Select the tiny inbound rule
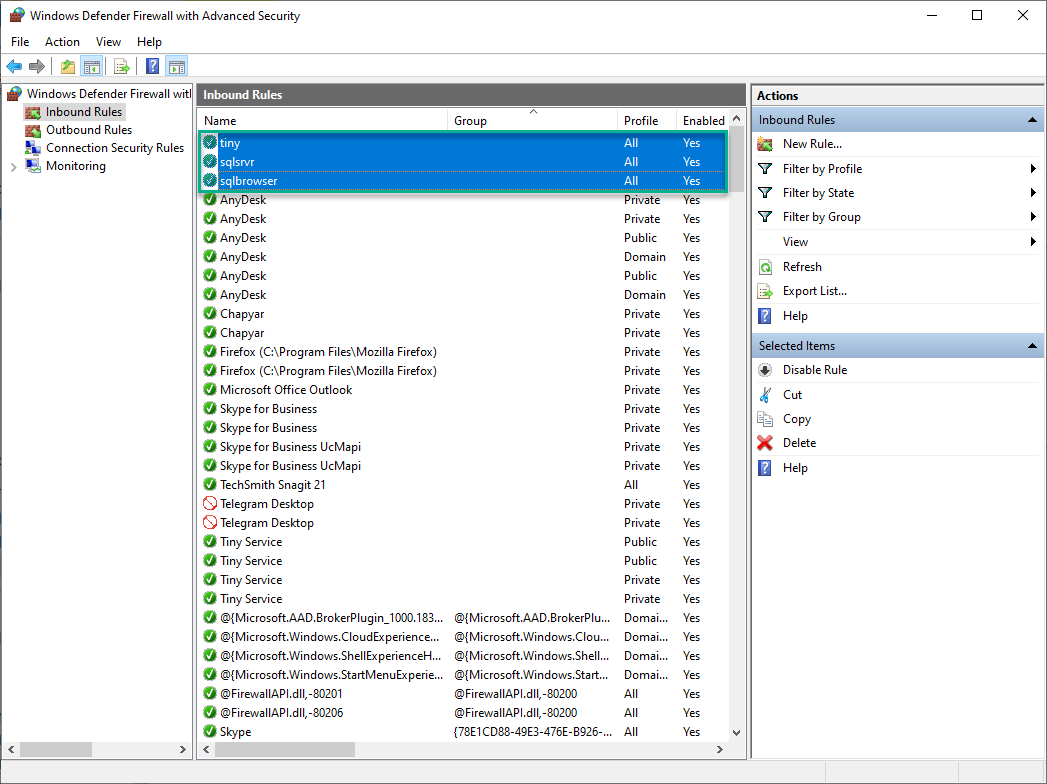Image resolution: width=1047 pixels, height=784 pixels. pyautogui.click(x=463, y=142)
